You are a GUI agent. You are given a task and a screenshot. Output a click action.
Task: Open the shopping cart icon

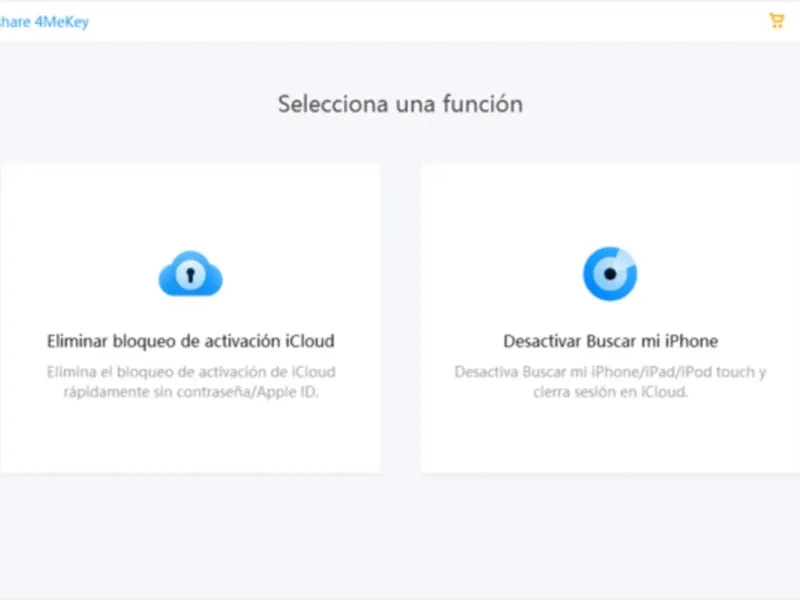(x=777, y=21)
